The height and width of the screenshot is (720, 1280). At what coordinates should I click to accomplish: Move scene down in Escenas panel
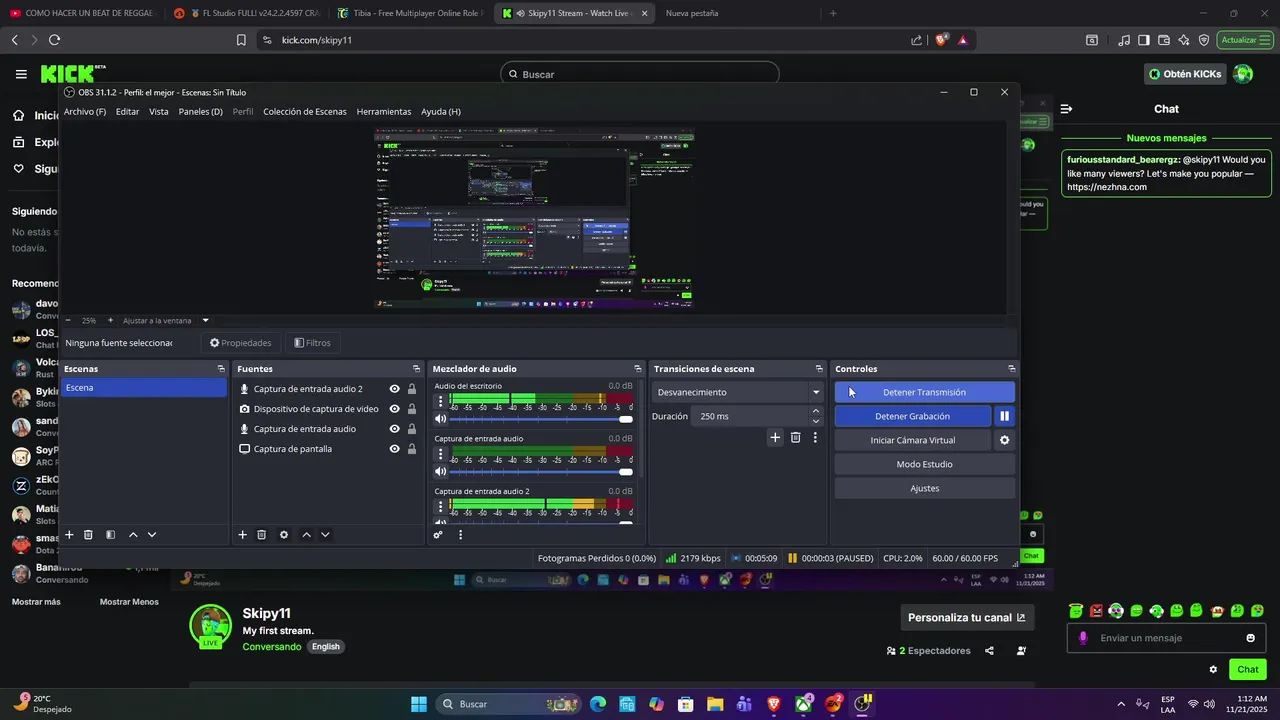[x=152, y=535]
